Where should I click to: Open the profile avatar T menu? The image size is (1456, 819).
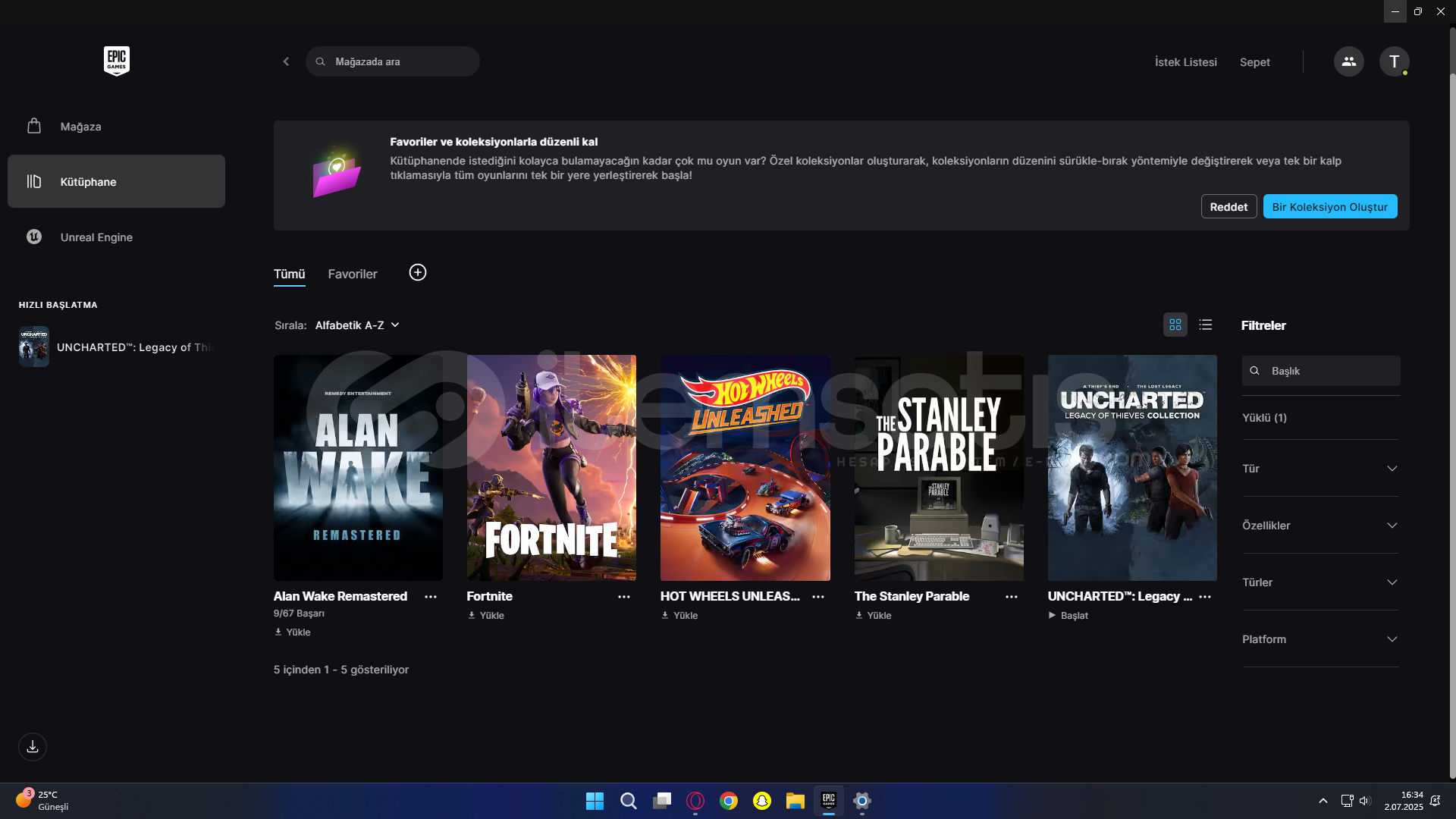(x=1394, y=61)
